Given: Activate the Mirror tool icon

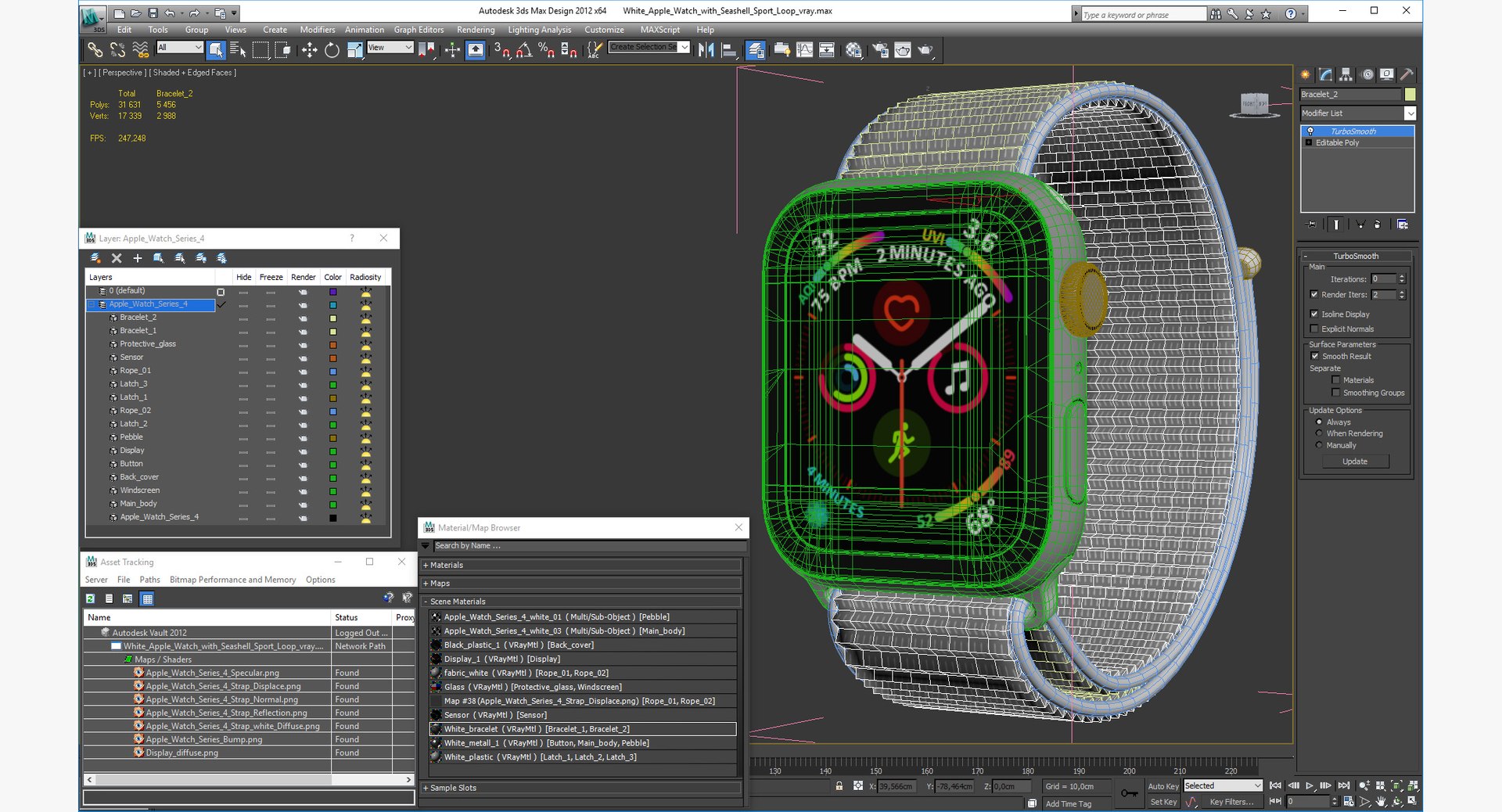Looking at the screenshot, I should tap(706, 50).
